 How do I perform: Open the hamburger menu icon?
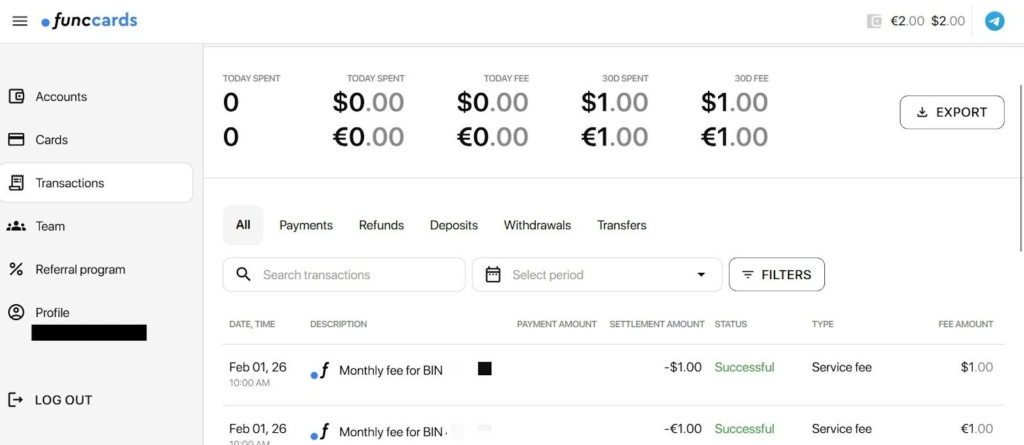[20, 21]
